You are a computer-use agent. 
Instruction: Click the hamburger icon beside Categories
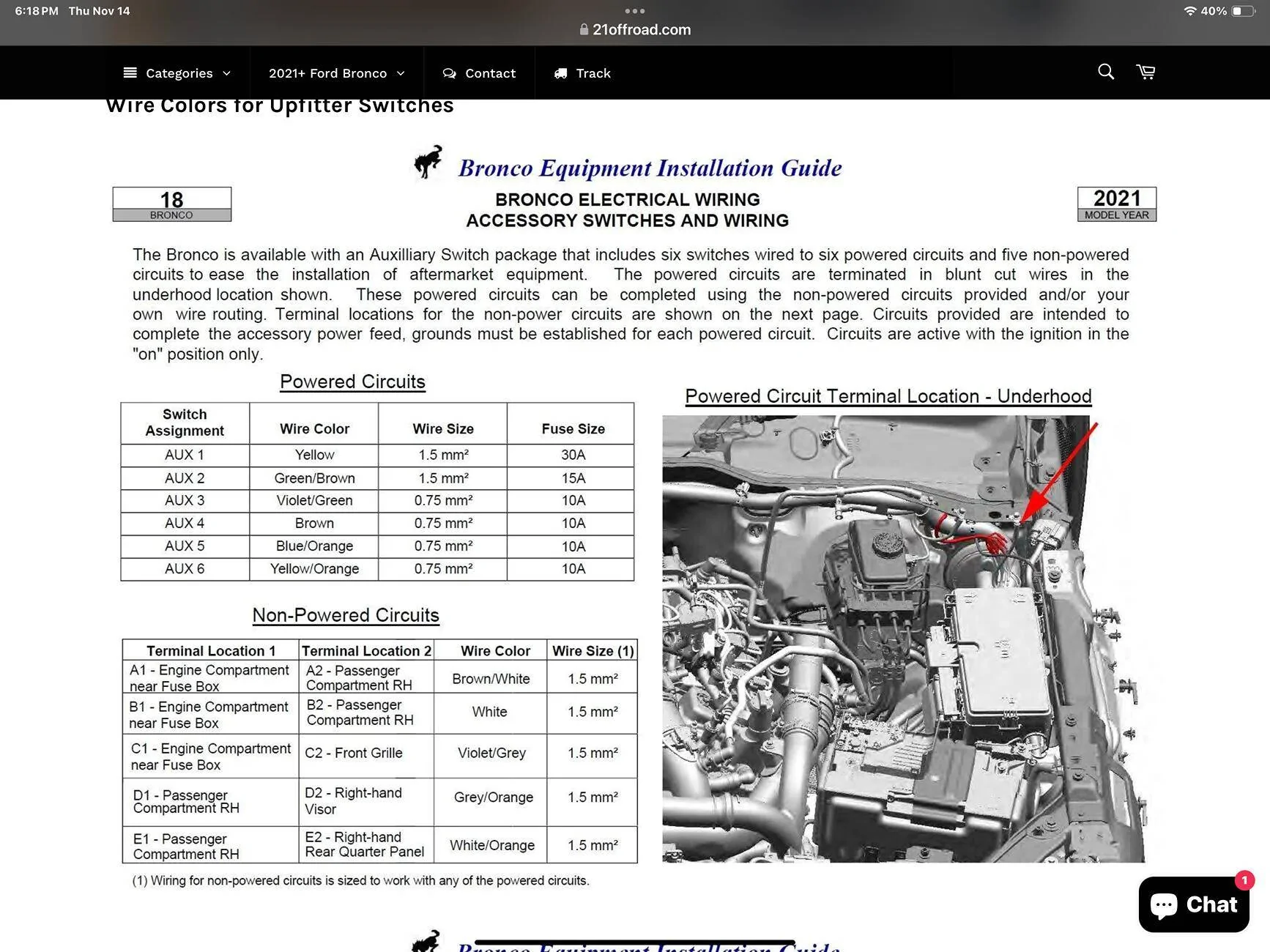(130, 72)
